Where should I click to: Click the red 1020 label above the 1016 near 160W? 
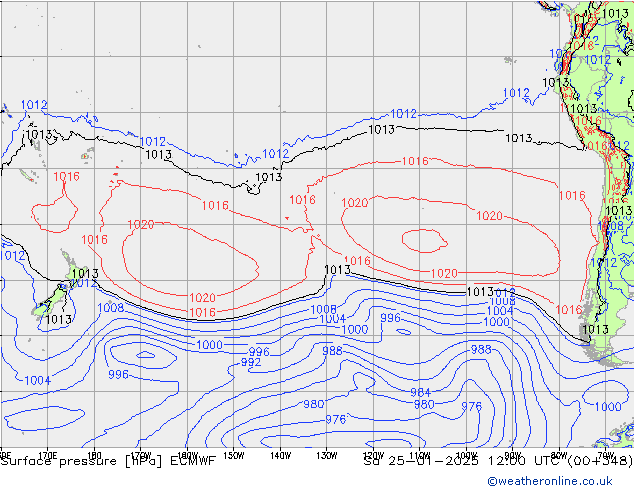[203, 298]
